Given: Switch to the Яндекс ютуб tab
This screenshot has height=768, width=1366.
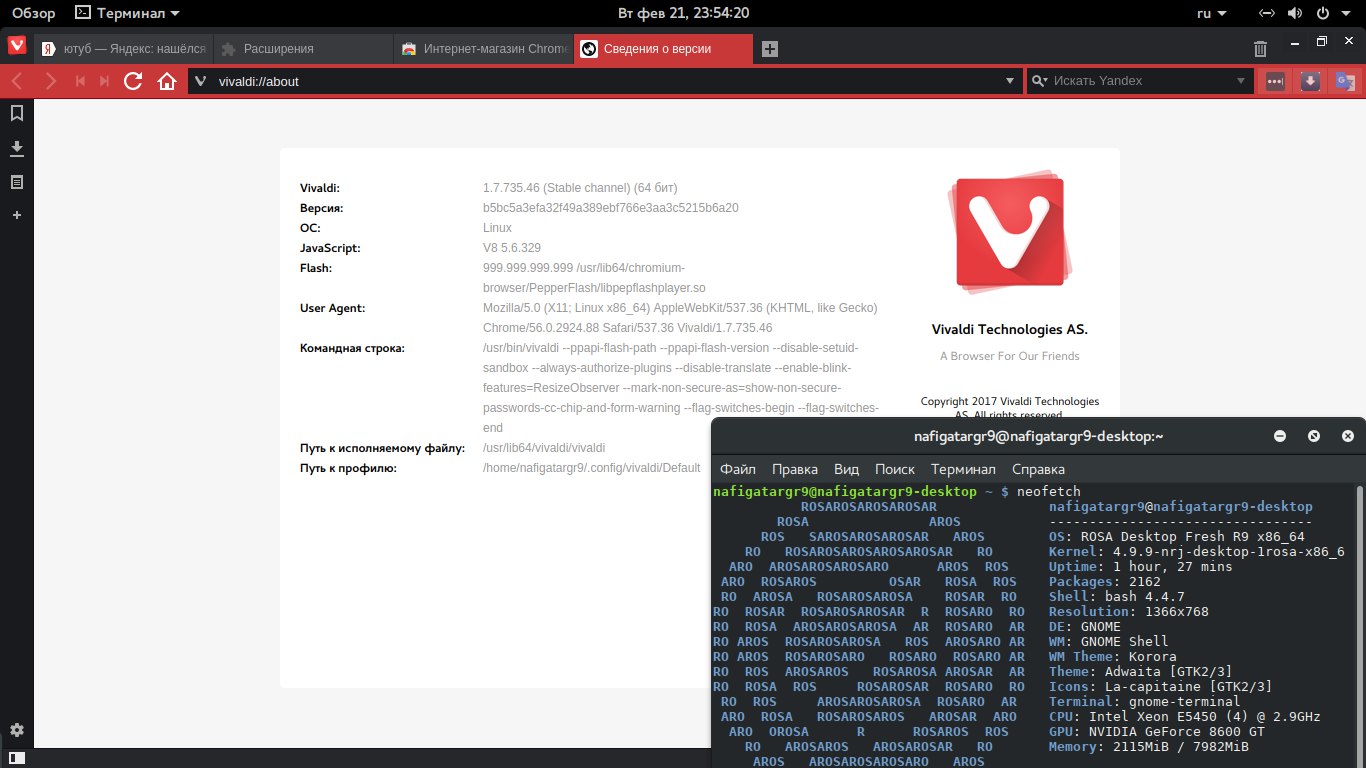Looking at the screenshot, I should click(122, 49).
